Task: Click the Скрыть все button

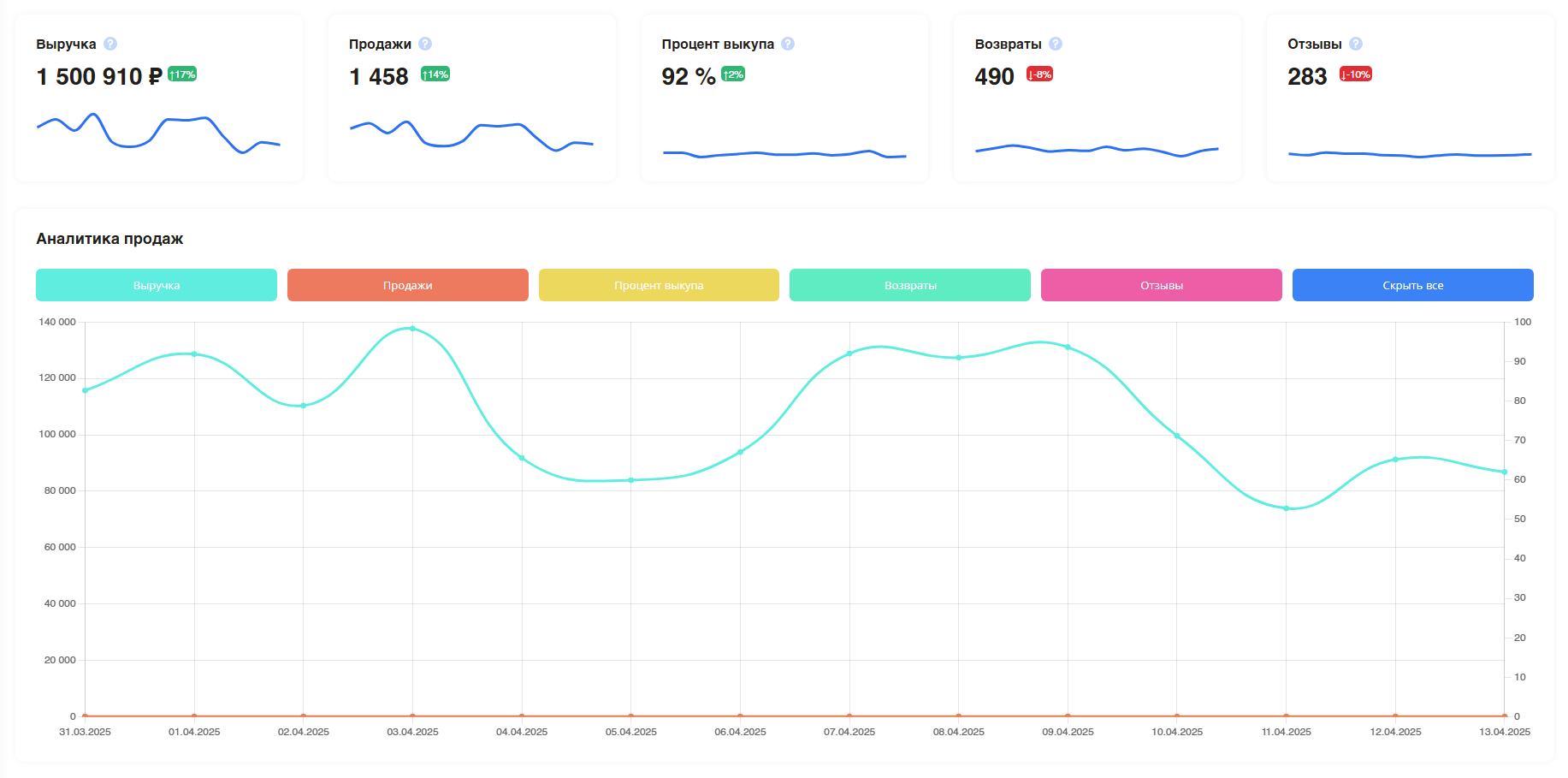Action: (x=1413, y=285)
